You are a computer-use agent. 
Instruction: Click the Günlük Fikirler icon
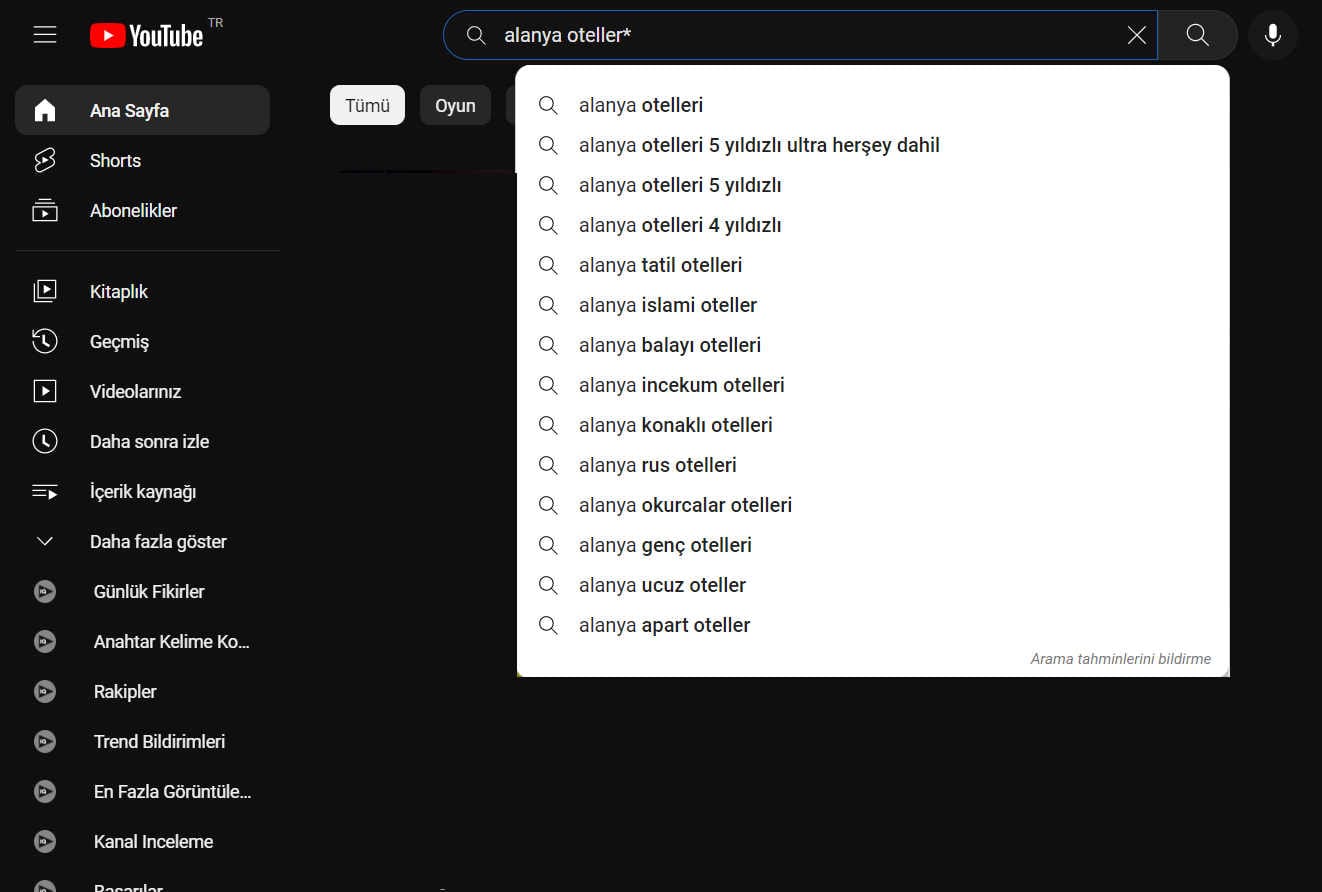(45, 591)
